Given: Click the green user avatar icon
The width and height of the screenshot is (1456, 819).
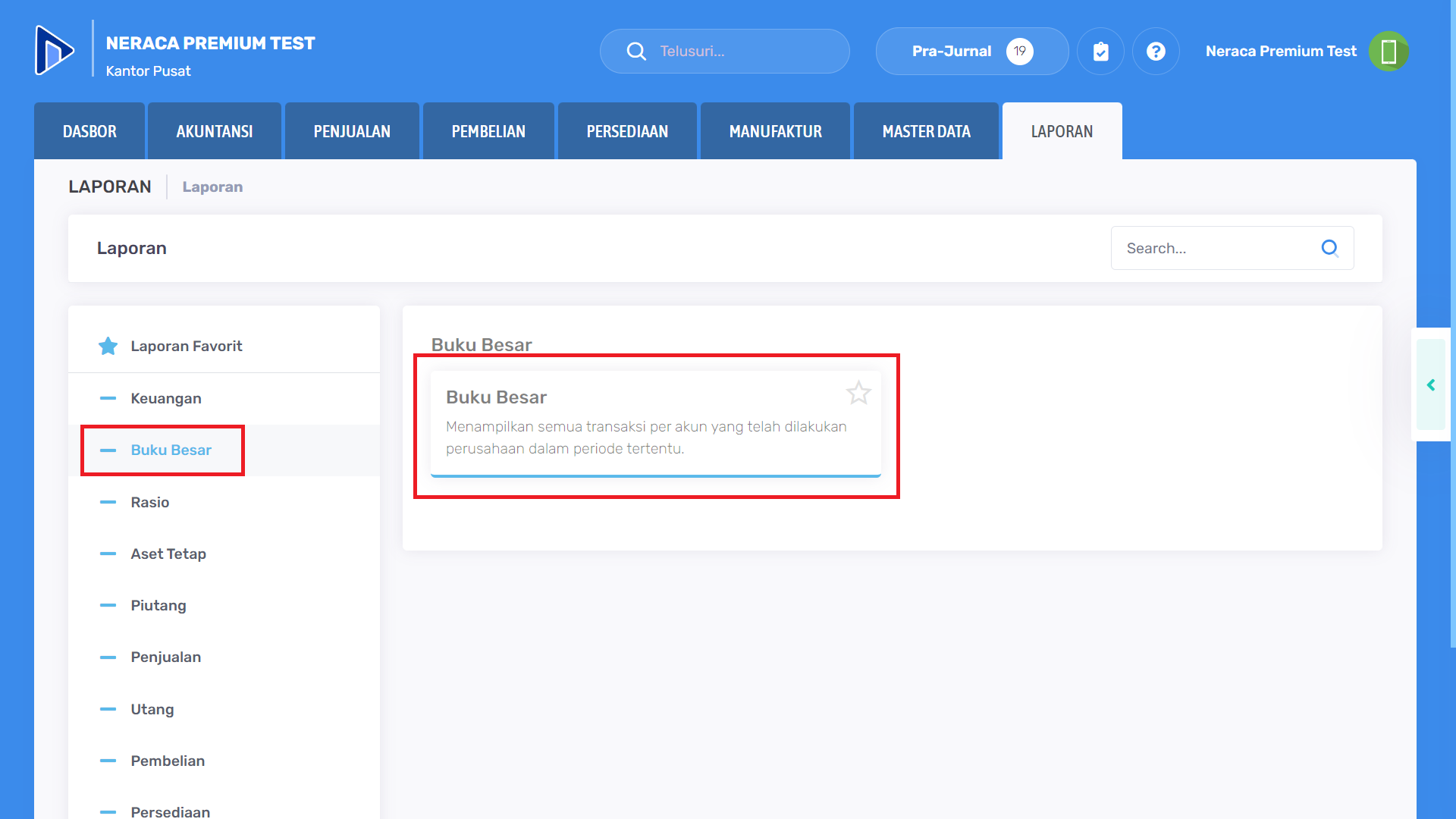Looking at the screenshot, I should click(1389, 52).
